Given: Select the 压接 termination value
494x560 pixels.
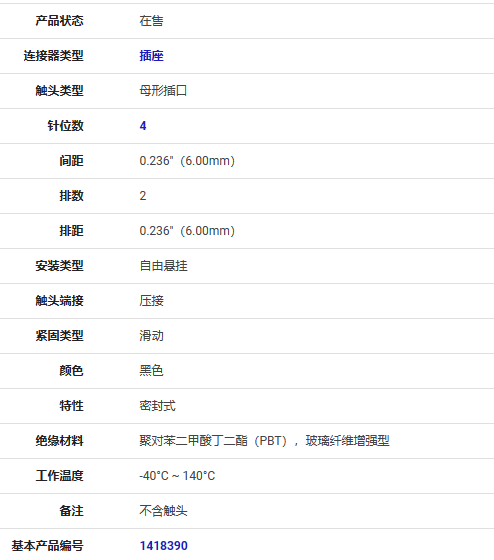Looking at the screenshot, I should (x=151, y=301).
